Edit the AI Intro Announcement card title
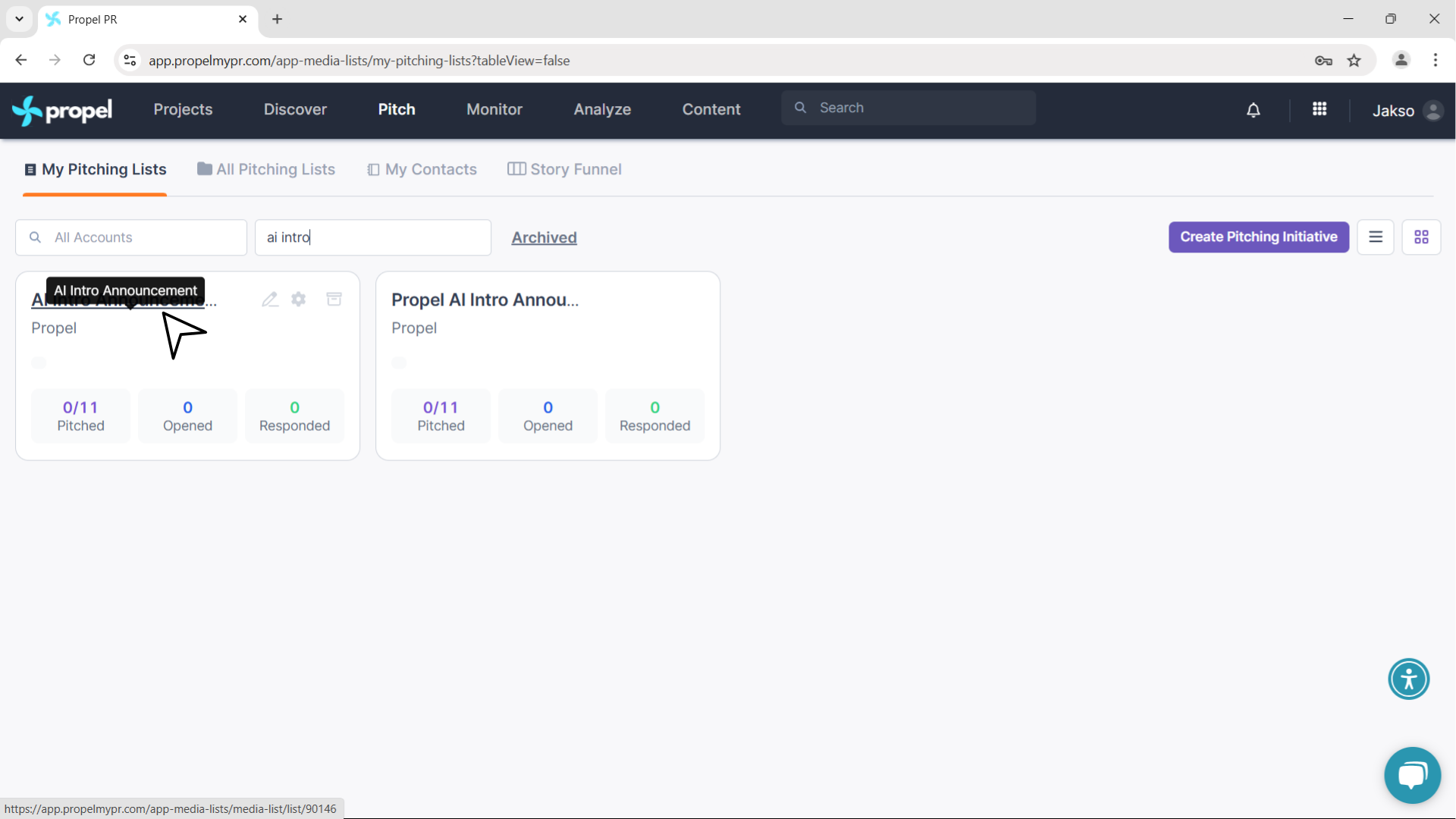This screenshot has width=1456, height=819. coord(270,300)
